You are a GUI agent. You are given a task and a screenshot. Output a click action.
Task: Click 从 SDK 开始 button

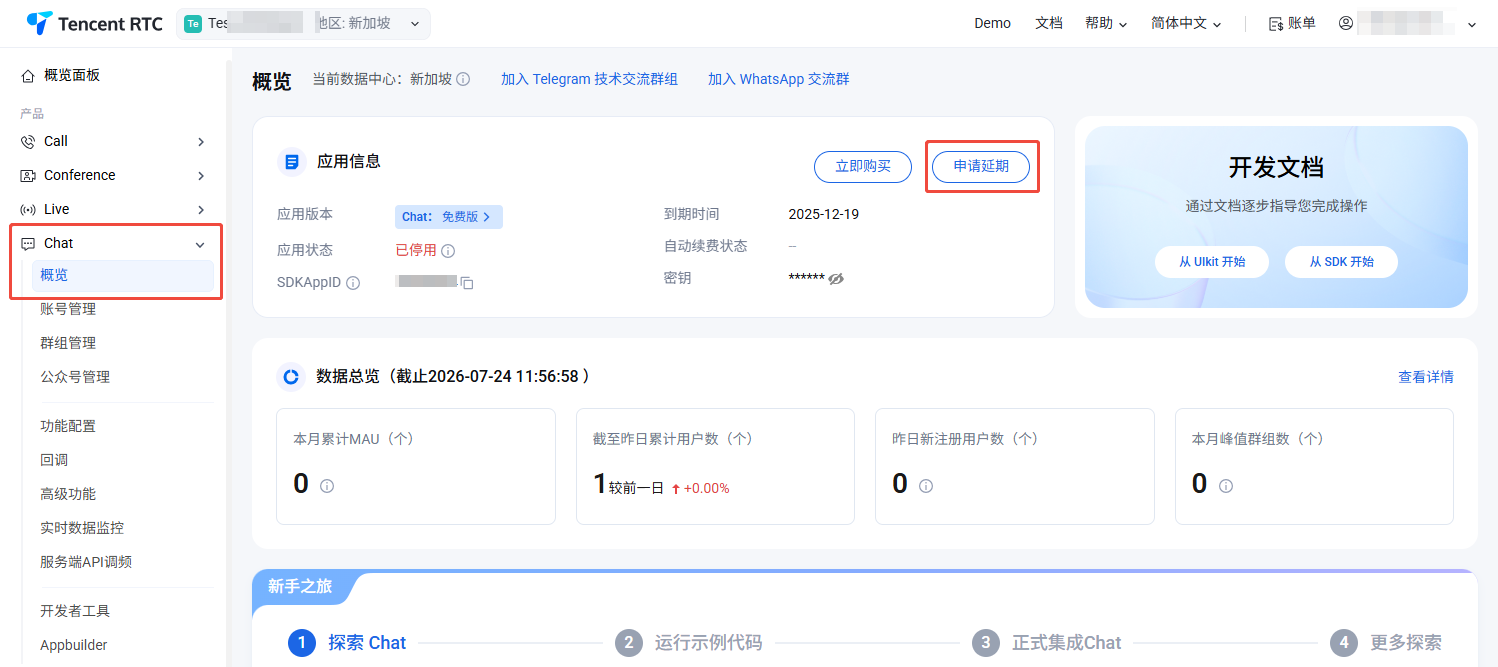point(1341,262)
